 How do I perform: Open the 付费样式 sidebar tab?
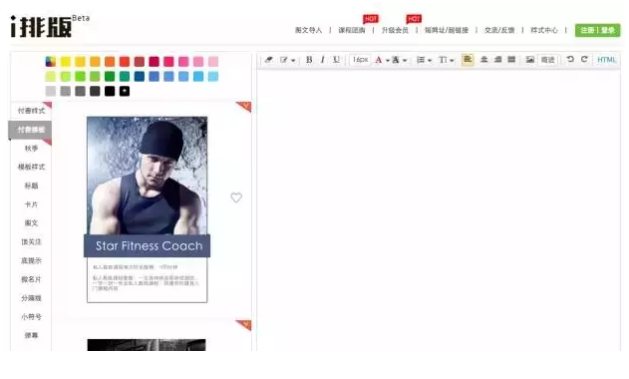(x=31, y=111)
